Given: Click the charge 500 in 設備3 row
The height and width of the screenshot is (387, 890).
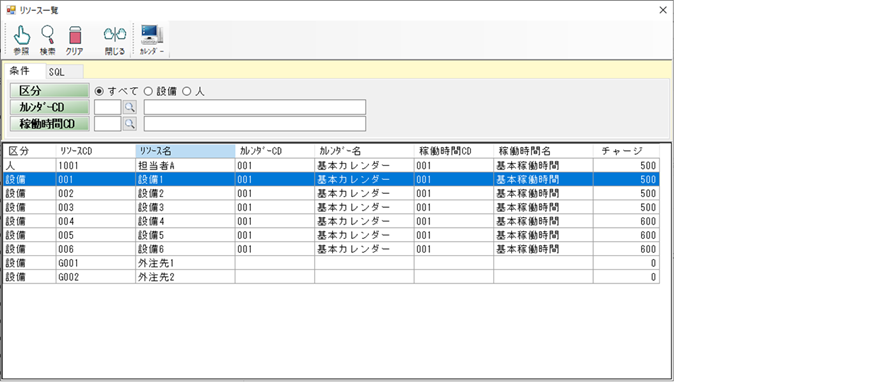Looking at the screenshot, I should pos(626,207).
